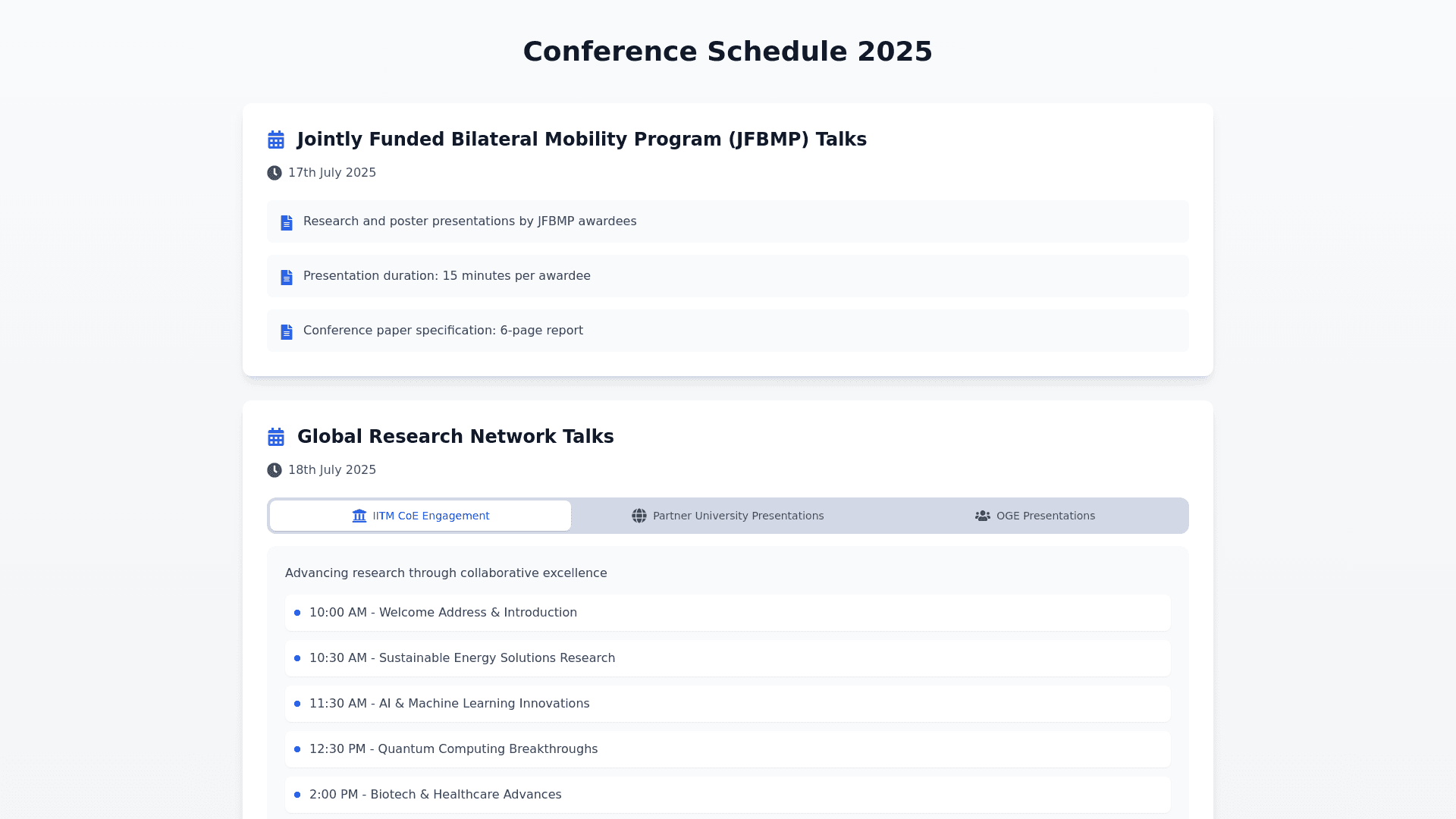Choose the Quantum Computing Breakthroughs session
Image resolution: width=1456 pixels, height=819 pixels.
click(x=453, y=749)
